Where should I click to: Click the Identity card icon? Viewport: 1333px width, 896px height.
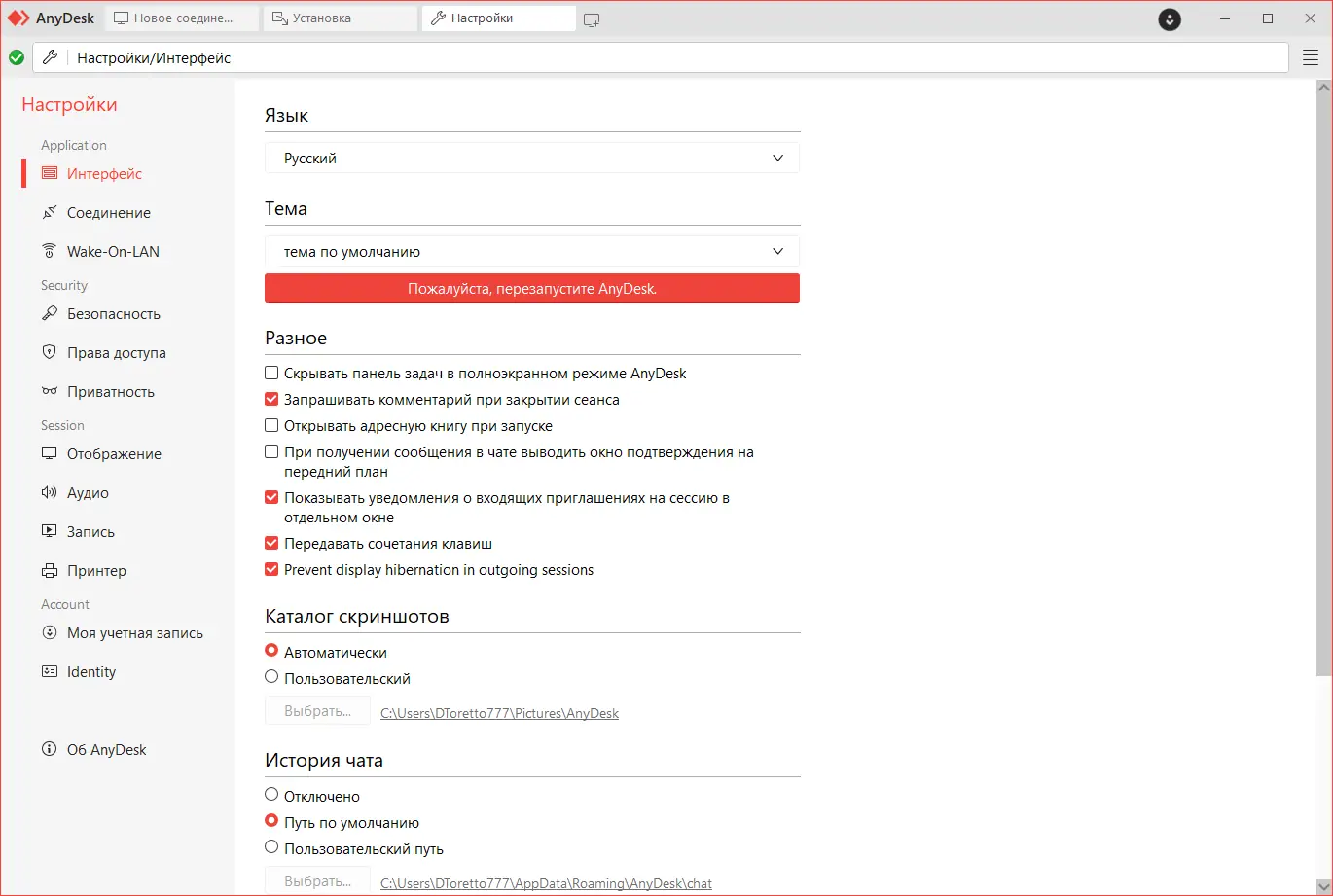pos(50,672)
